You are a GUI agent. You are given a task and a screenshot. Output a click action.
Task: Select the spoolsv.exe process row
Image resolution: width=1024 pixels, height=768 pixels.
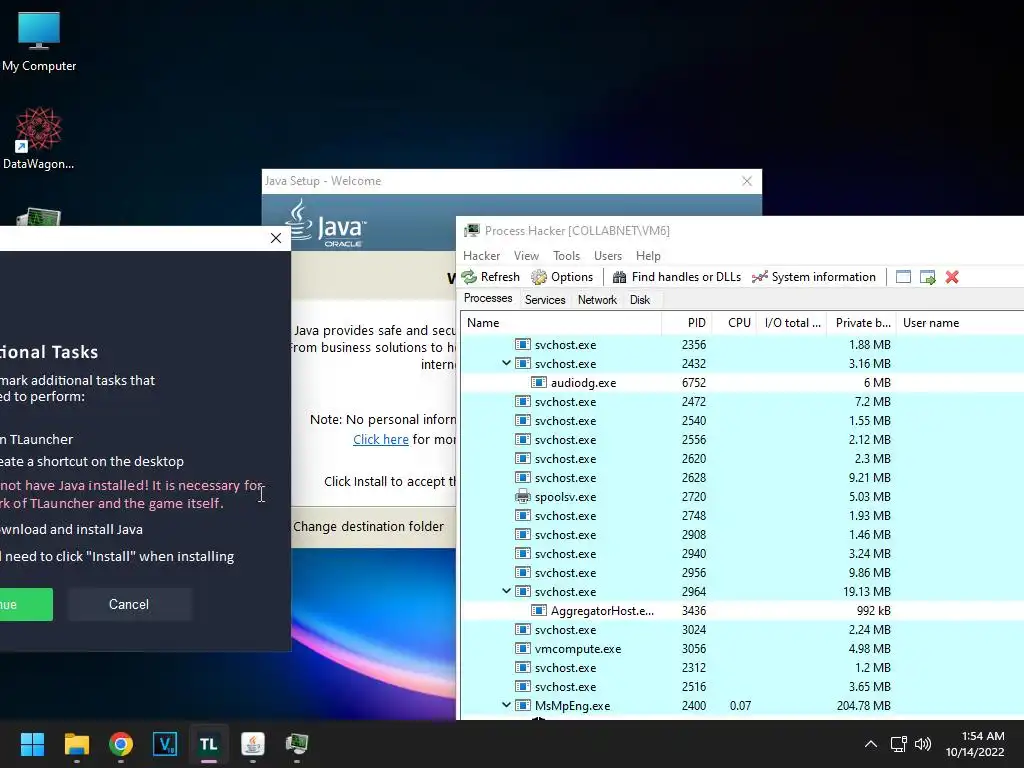click(742, 497)
